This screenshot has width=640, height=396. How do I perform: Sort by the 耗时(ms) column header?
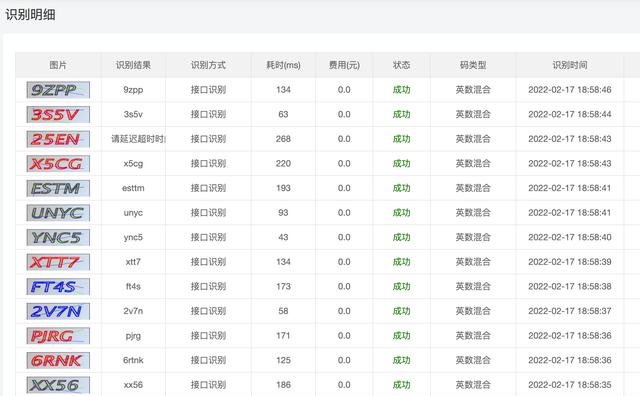[x=283, y=65]
